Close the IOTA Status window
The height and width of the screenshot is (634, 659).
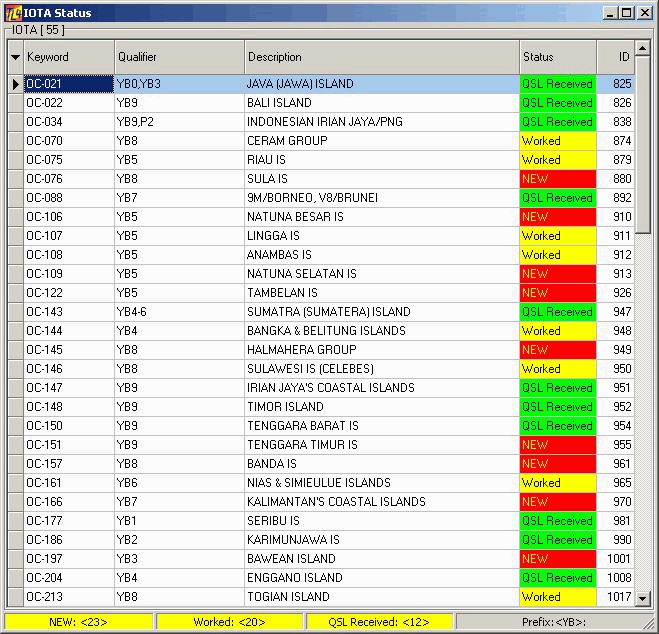click(645, 13)
